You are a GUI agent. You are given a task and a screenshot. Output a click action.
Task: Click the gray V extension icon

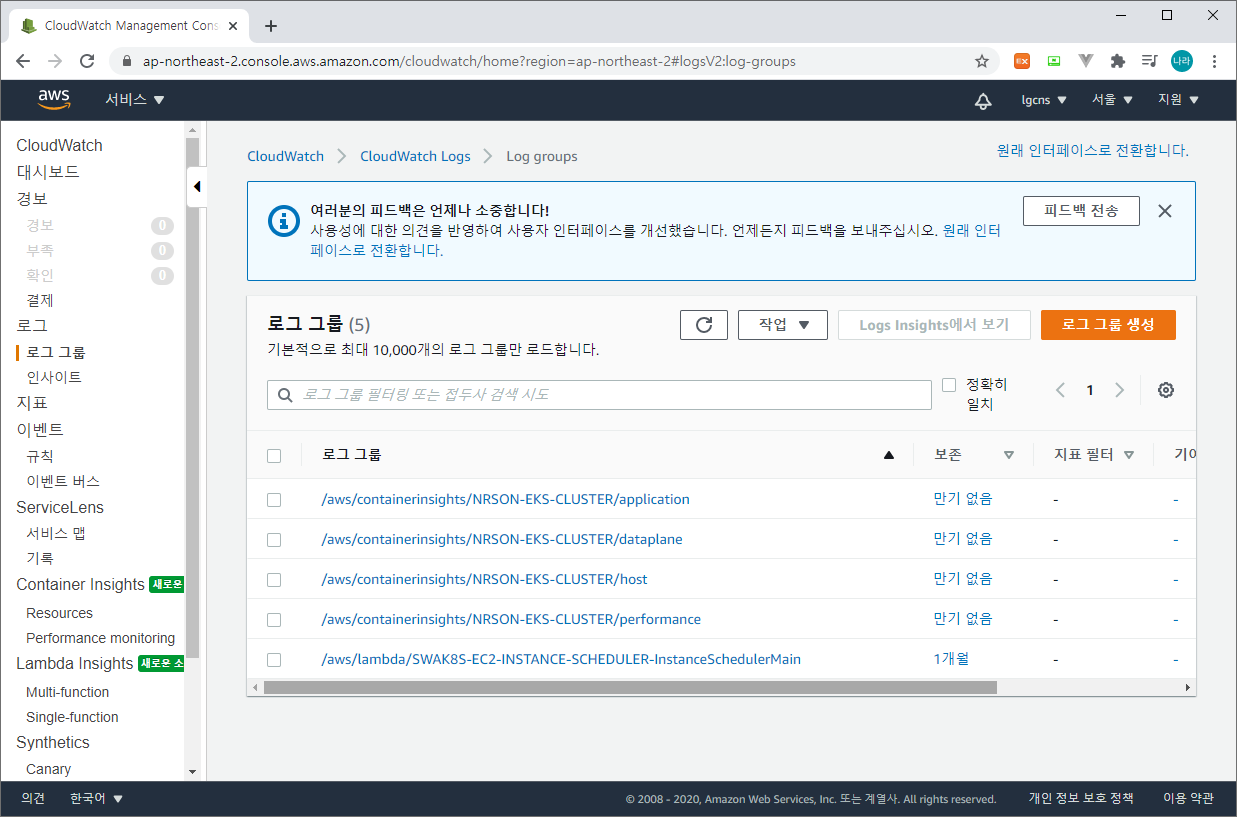(1086, 61)
